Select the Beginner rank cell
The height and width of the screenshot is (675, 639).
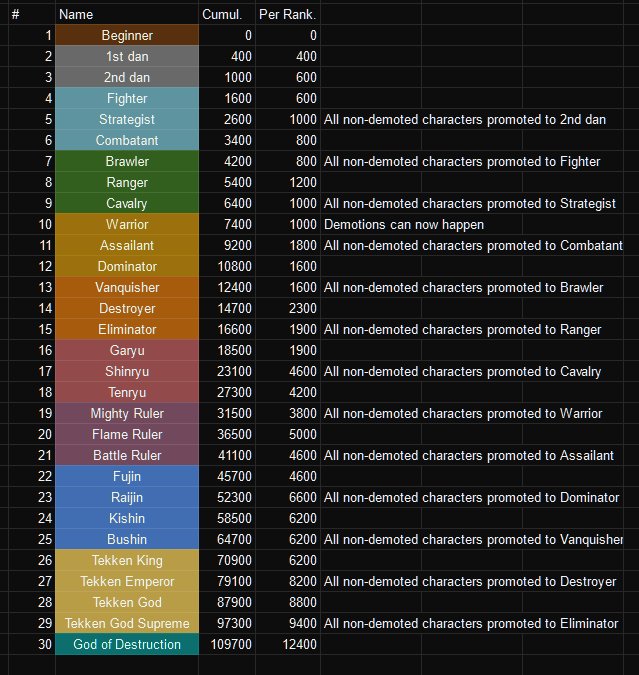pos(127,35)
